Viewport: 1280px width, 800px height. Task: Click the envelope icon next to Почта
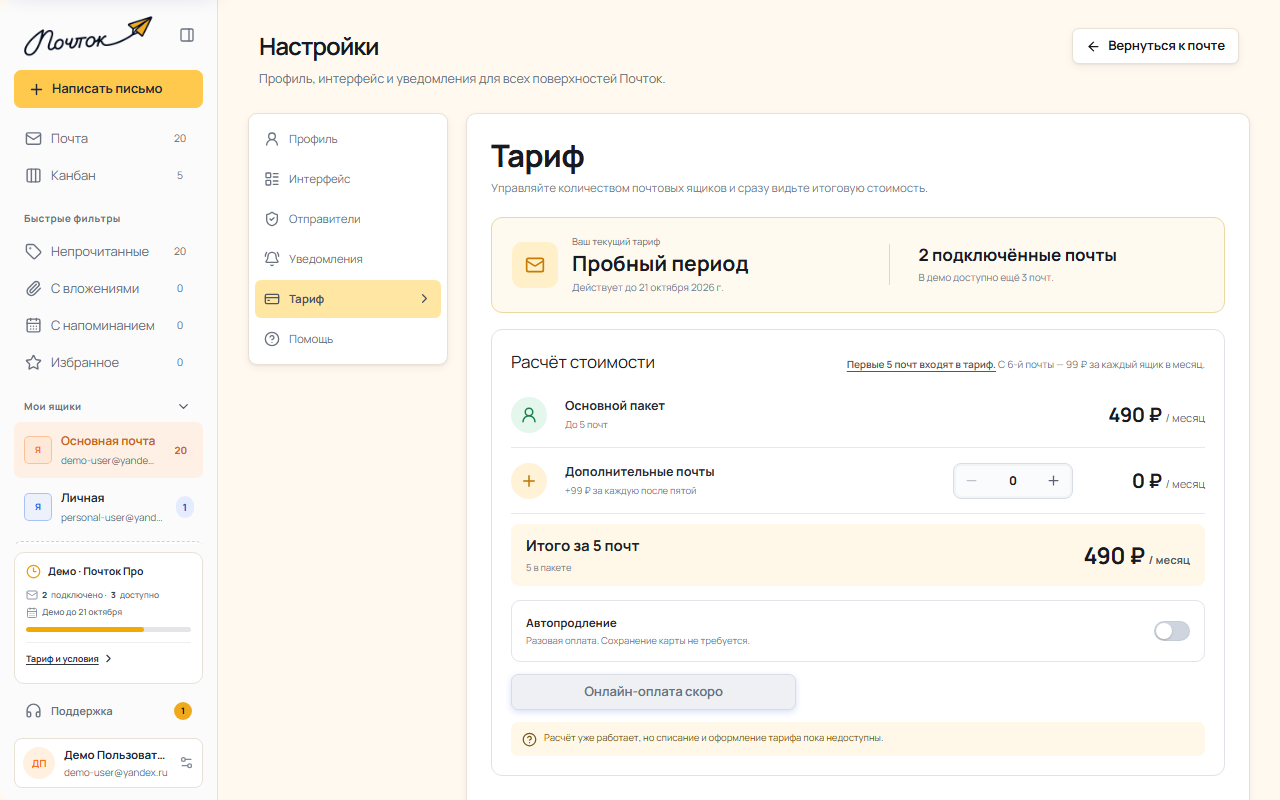coord(33,138)
